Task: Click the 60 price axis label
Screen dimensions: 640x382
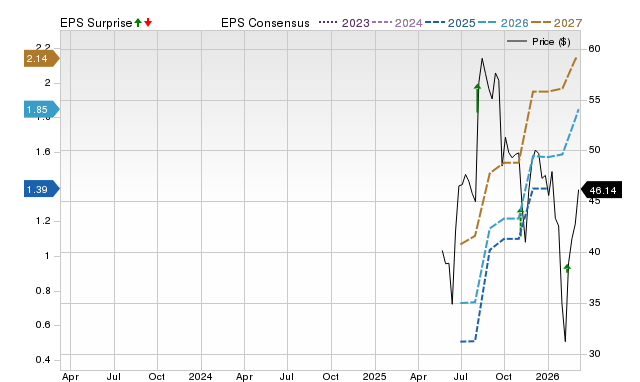Action: [x=594, y=49]
